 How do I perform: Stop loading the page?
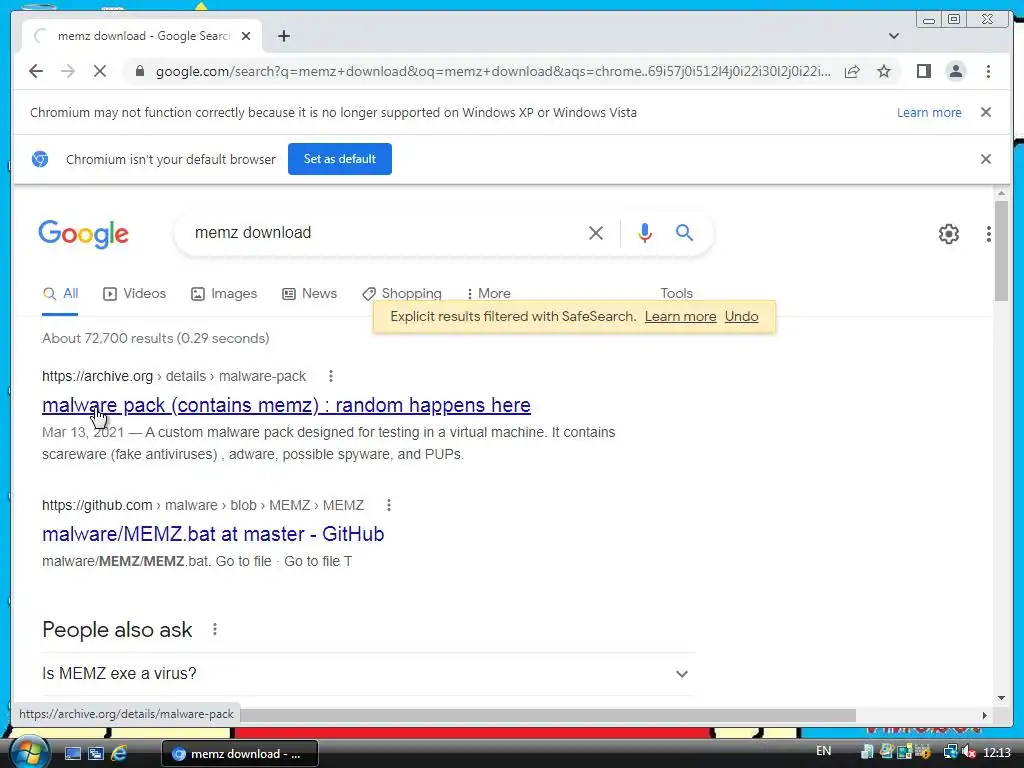click(100, 71)
